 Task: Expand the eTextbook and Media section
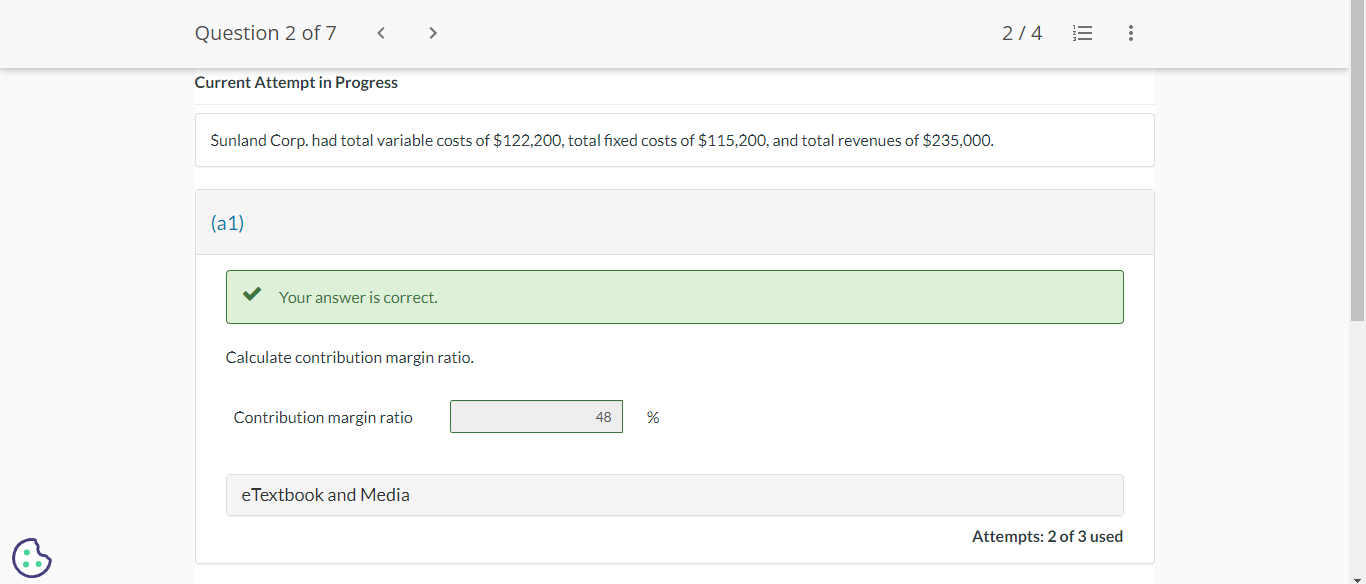[674, 495]
